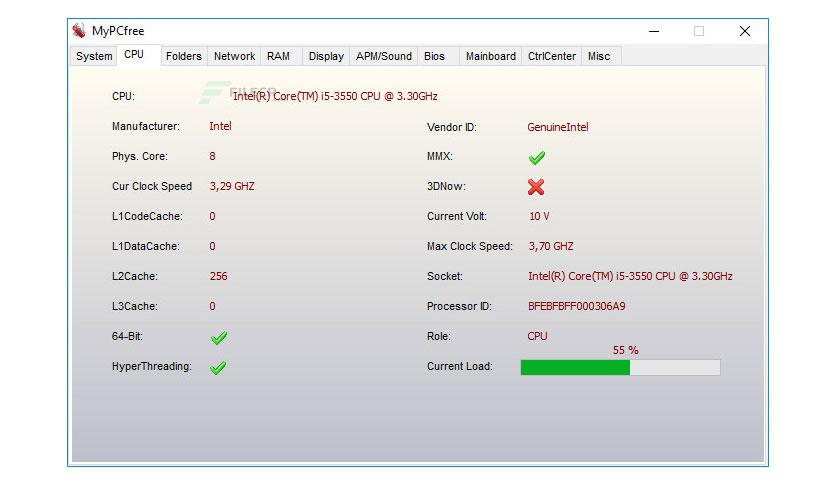Click the 3DNow: label
The height and width of the screenshot is (484, 836).
coord(446,187)
